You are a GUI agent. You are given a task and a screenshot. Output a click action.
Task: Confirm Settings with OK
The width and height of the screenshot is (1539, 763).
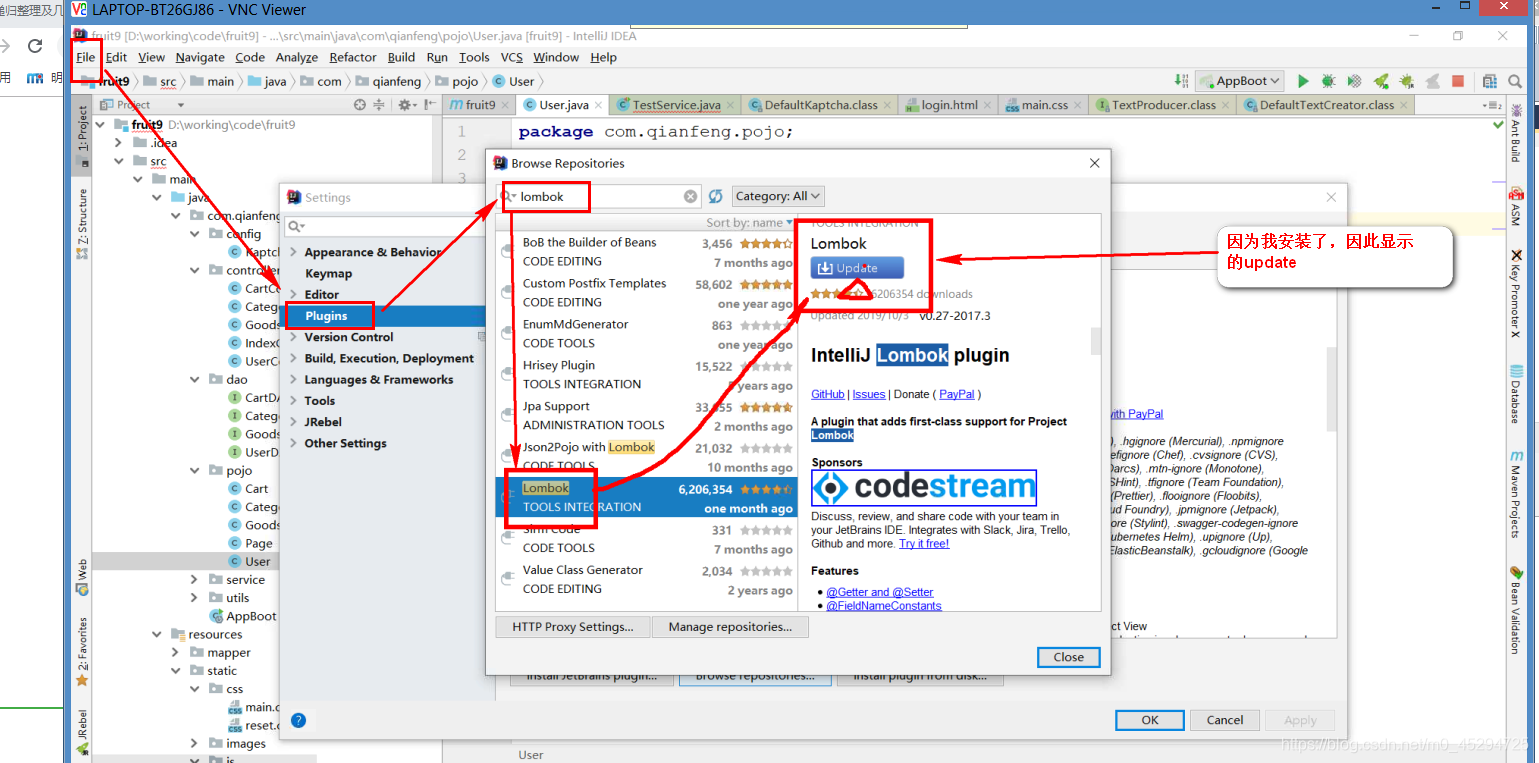pos(1150,720)
